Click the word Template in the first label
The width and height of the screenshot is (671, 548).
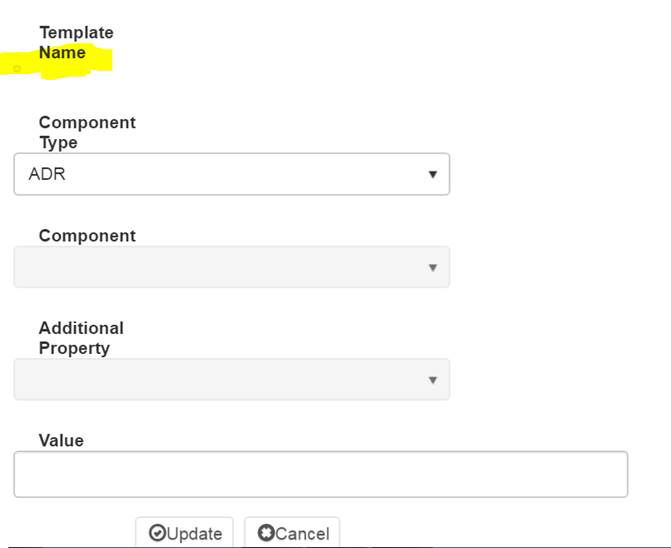pyautogui.click(x=76, y=33)
